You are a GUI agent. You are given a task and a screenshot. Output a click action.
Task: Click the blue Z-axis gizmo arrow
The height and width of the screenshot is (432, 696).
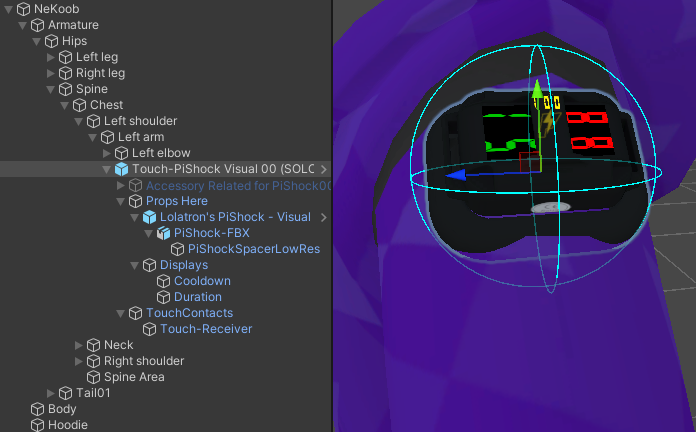coord(456,175)
